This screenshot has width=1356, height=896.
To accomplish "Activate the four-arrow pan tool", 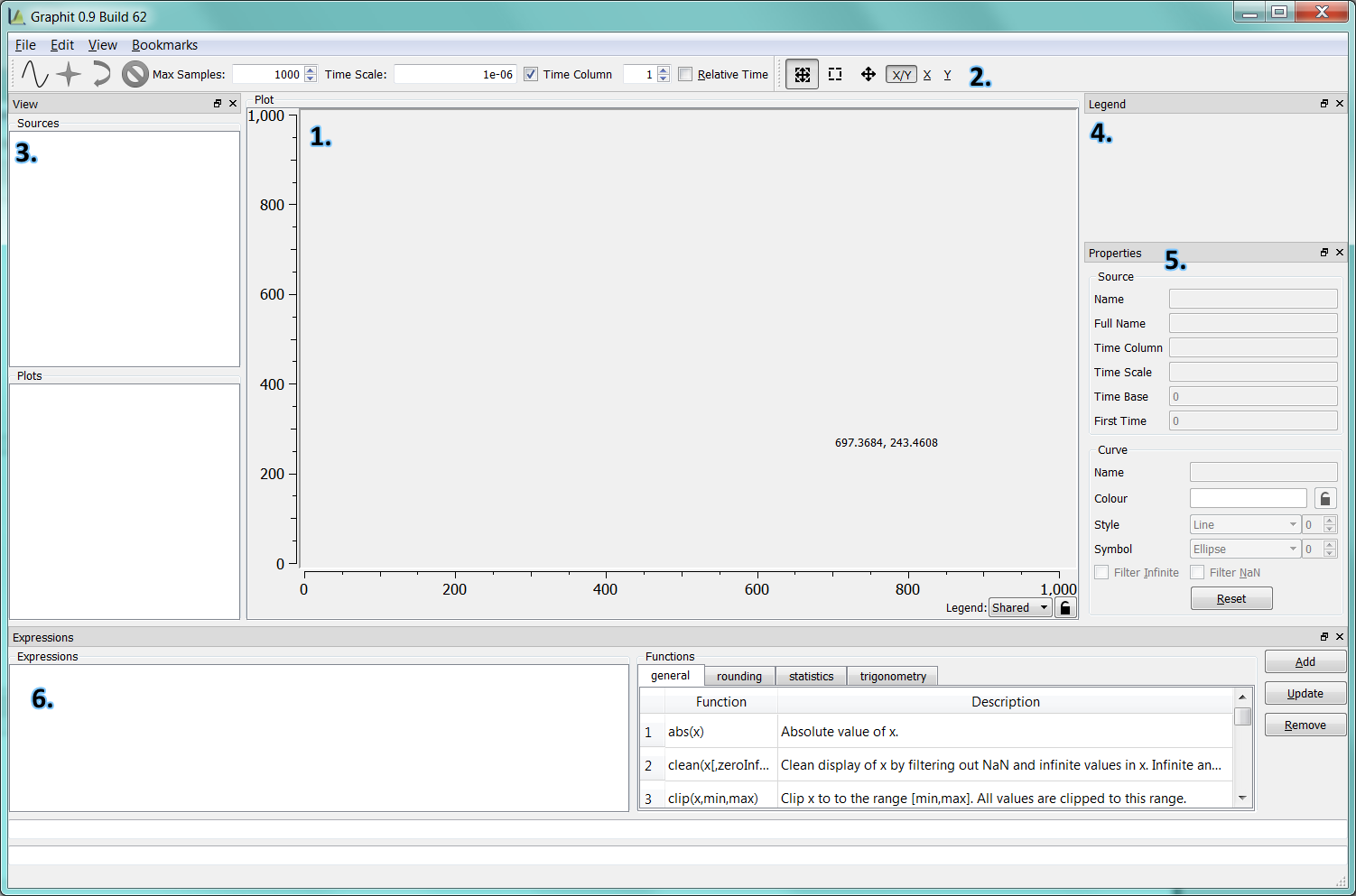I will coord(868,75).
